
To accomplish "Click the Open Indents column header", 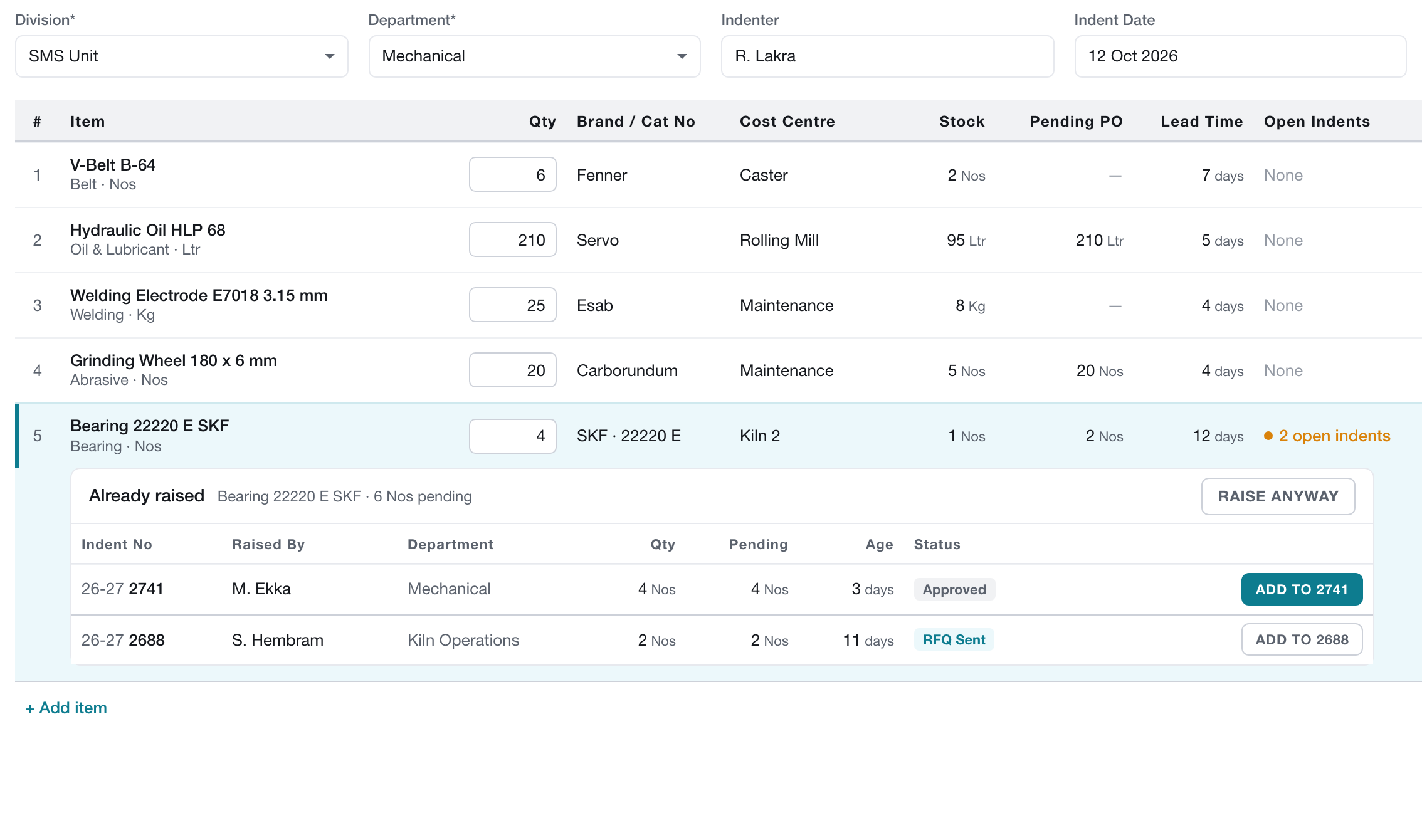I will (x=1317, y=122).
